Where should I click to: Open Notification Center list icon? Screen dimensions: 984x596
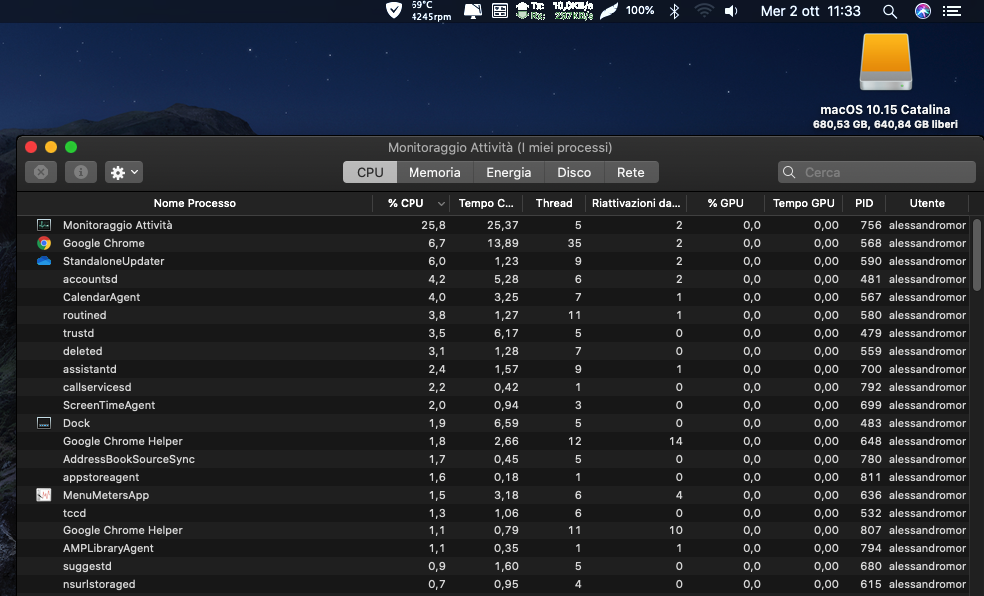pos(952,11)
